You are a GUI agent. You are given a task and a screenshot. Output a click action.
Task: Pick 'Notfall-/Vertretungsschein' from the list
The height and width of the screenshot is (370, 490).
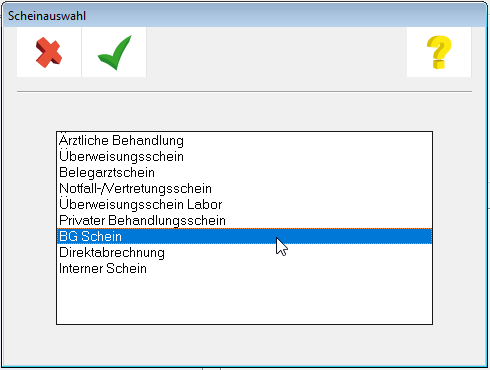click(x=244, y=188)
